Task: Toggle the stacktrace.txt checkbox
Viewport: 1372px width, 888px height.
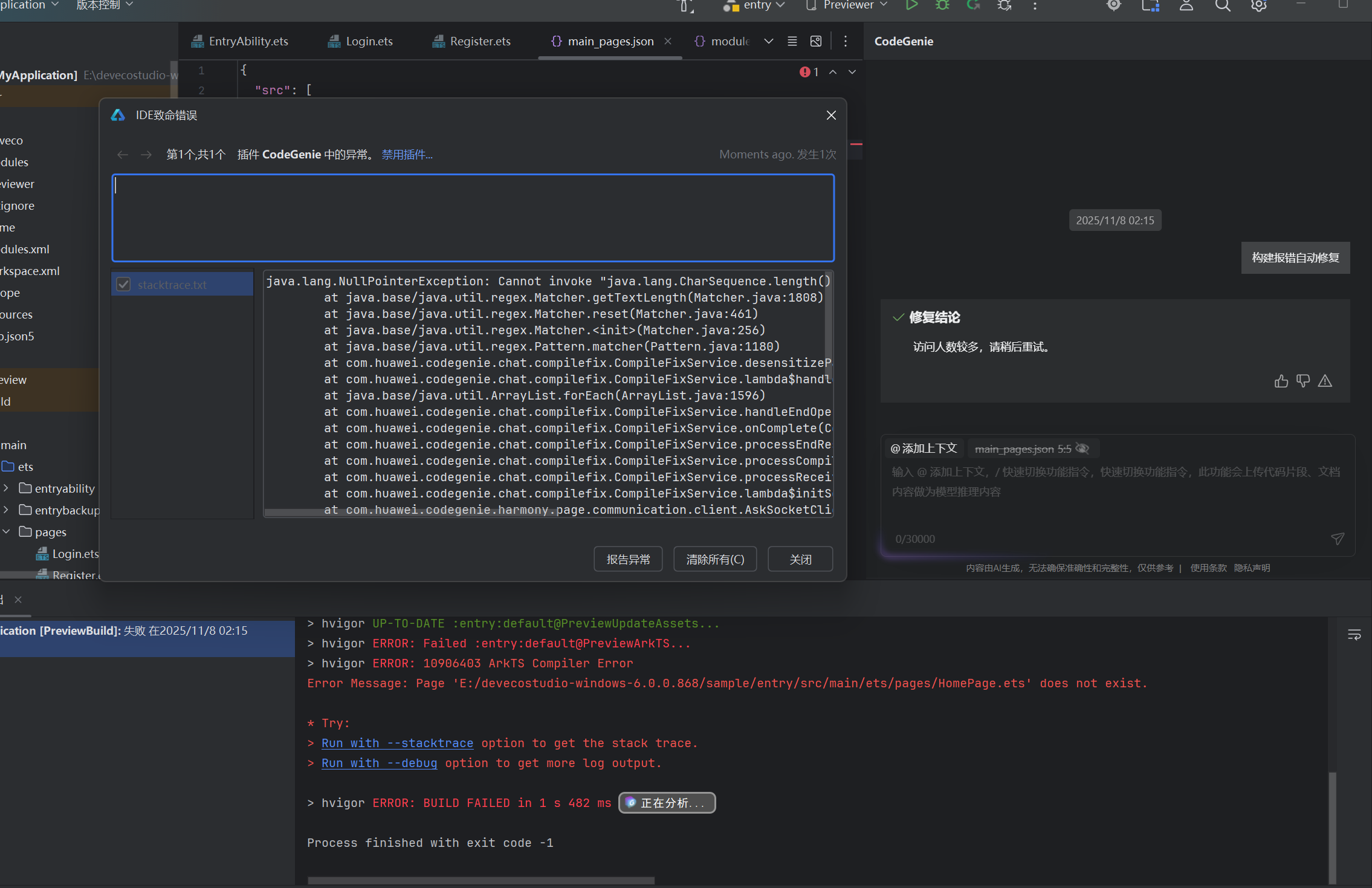Action: (123, 285)
